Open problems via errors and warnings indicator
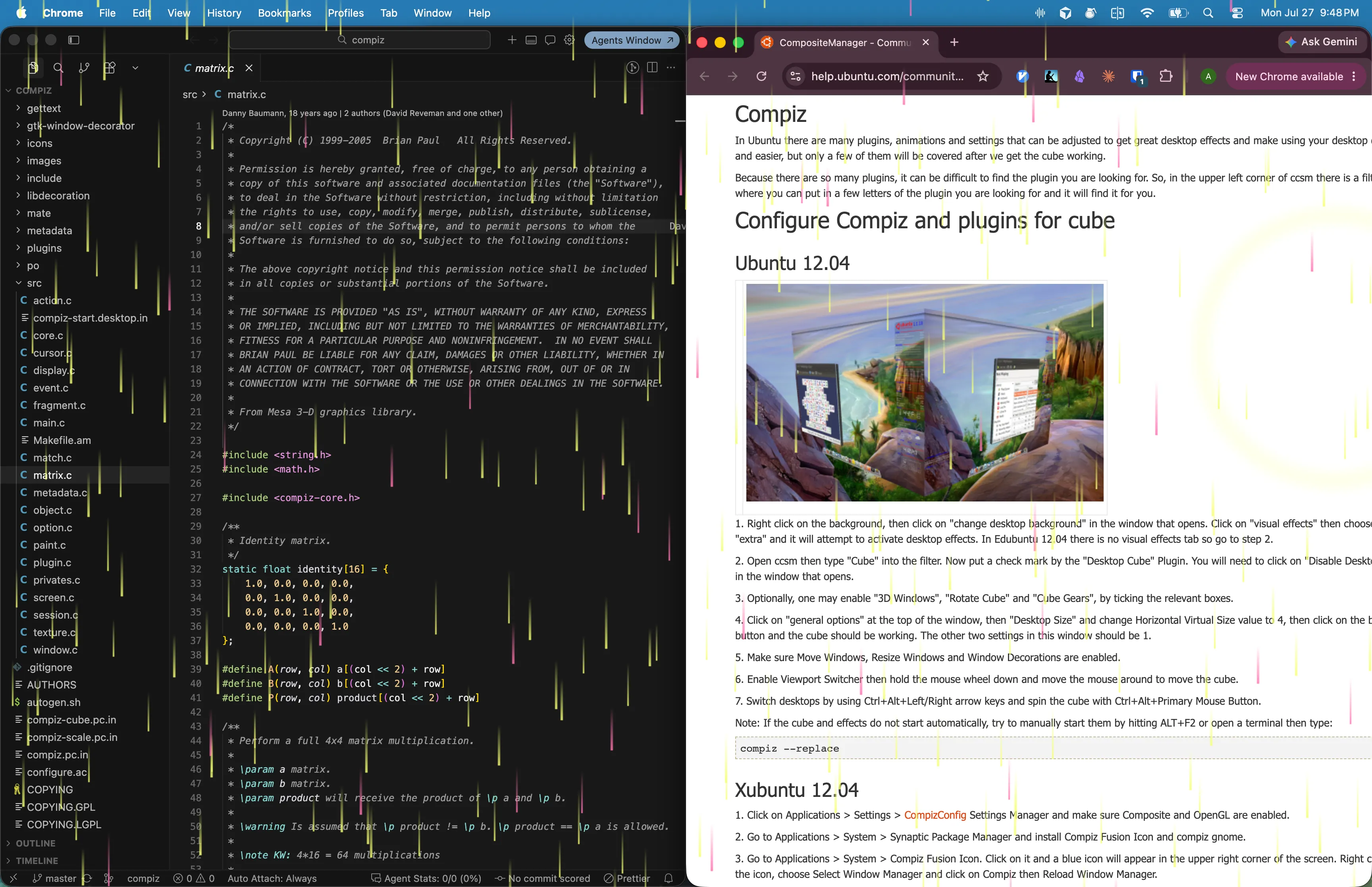Screen dimensions: 1372x887 (x=194, y=878)
